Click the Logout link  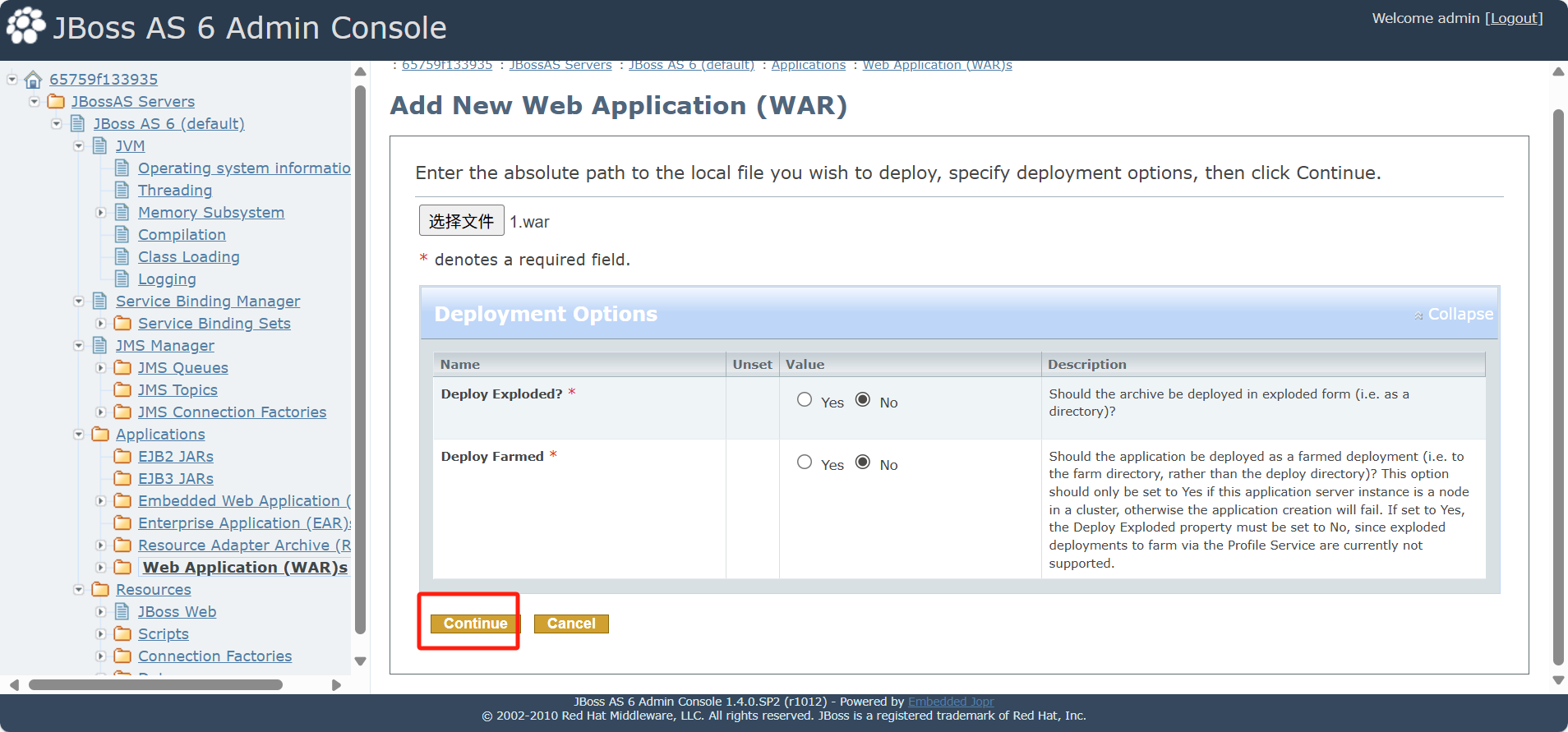click(1514, 18)
